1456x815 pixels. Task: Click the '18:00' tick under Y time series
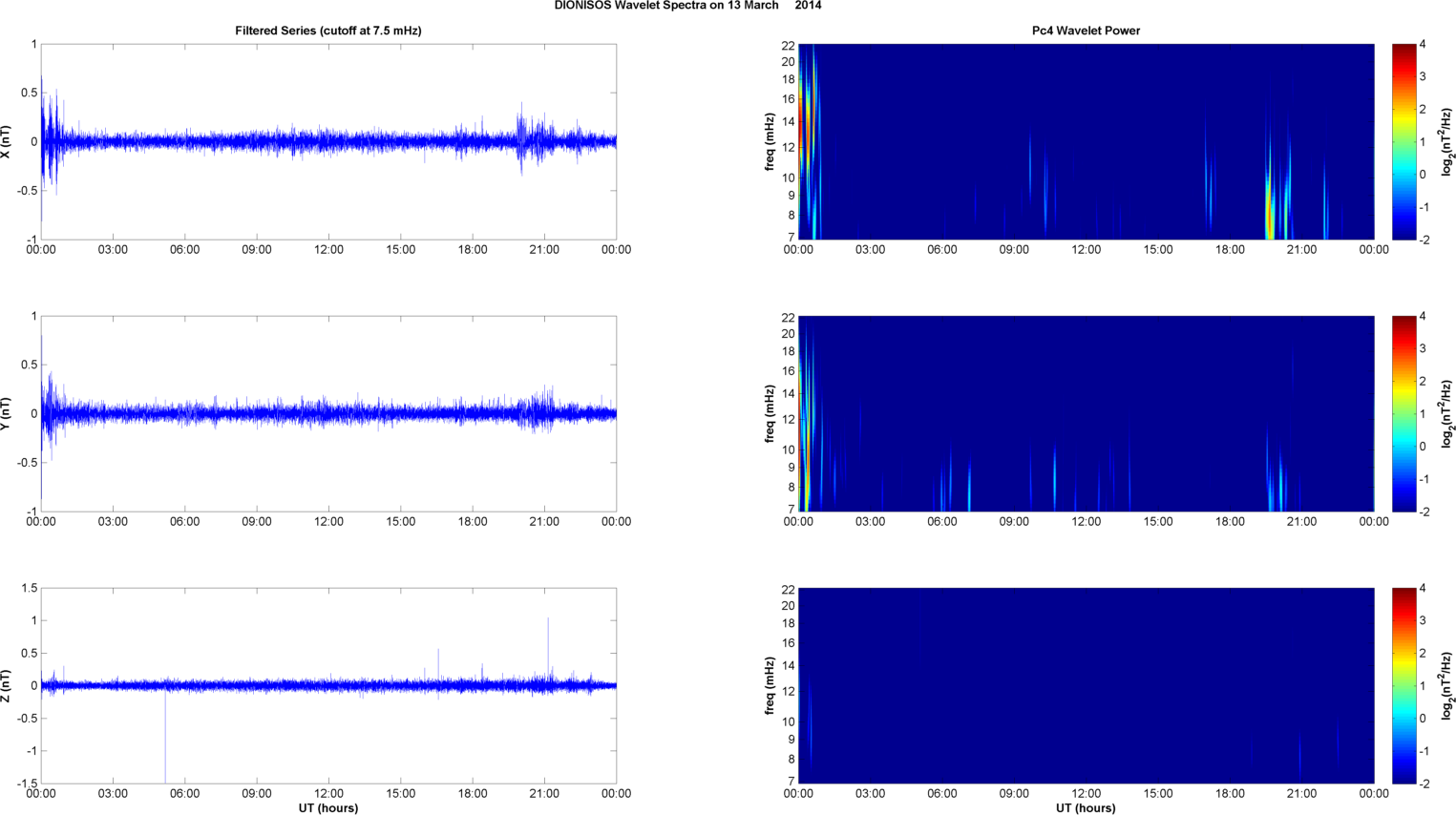(x=473, y=522)
